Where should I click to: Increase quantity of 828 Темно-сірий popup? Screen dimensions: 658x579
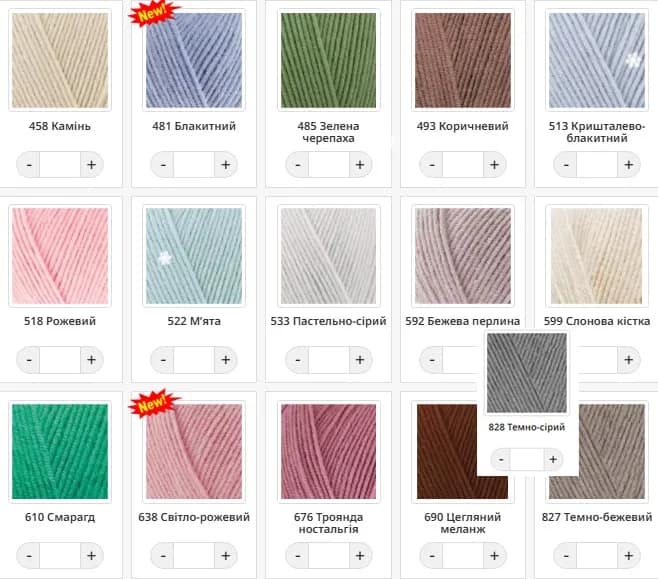pos(553,459)
